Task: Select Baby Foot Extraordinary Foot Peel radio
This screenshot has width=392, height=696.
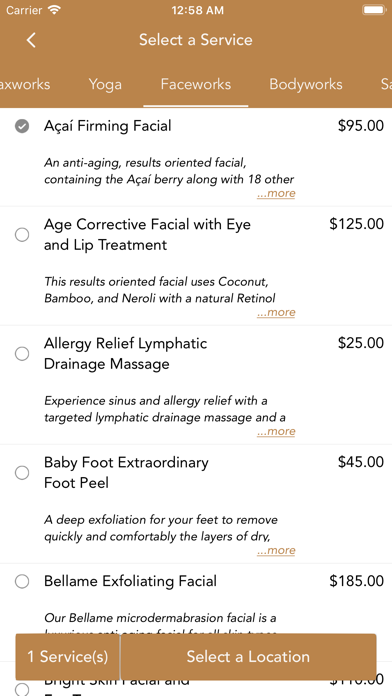Action: [22, 473]
